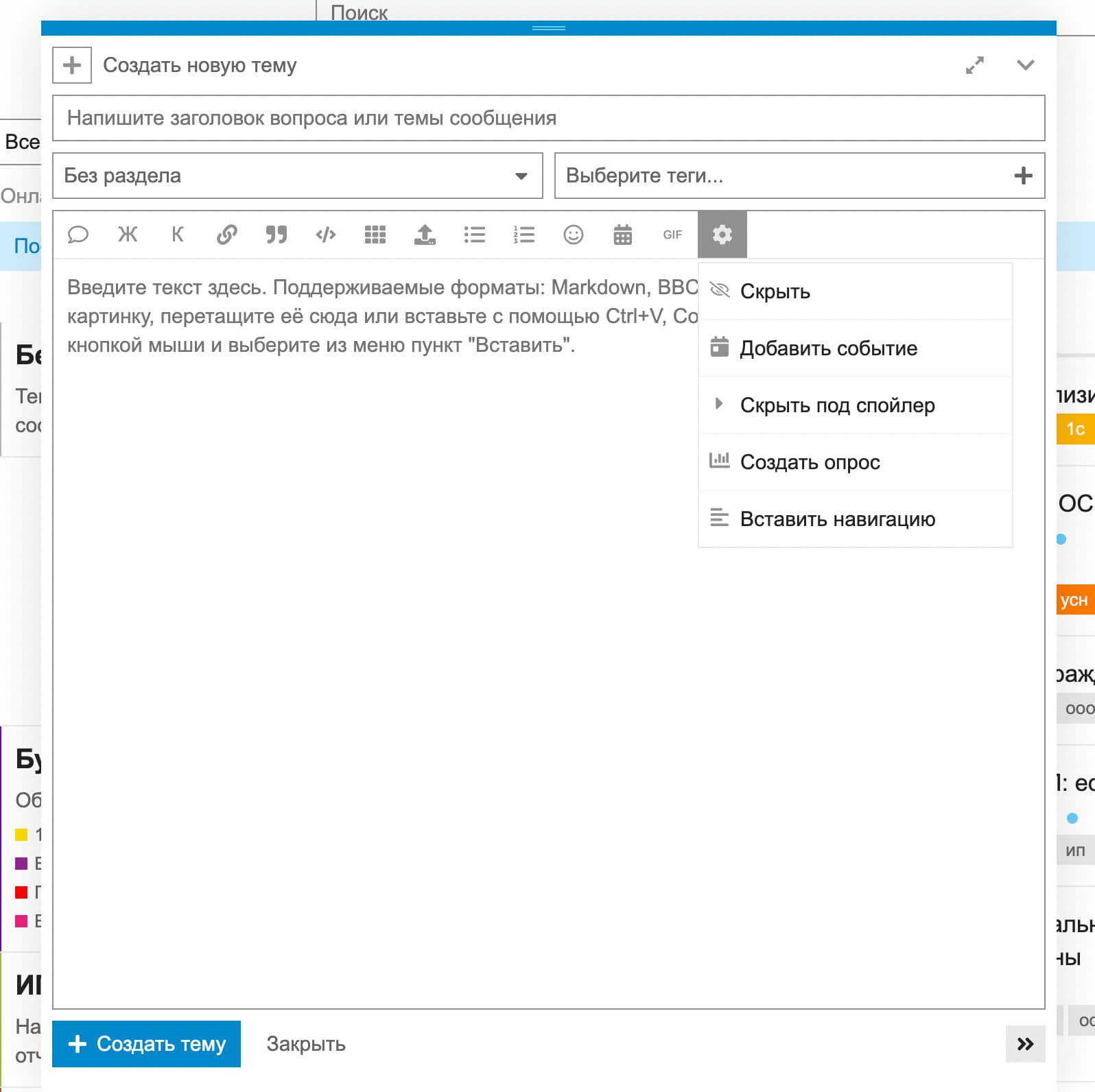Click the purple legend square

point(21,864)
